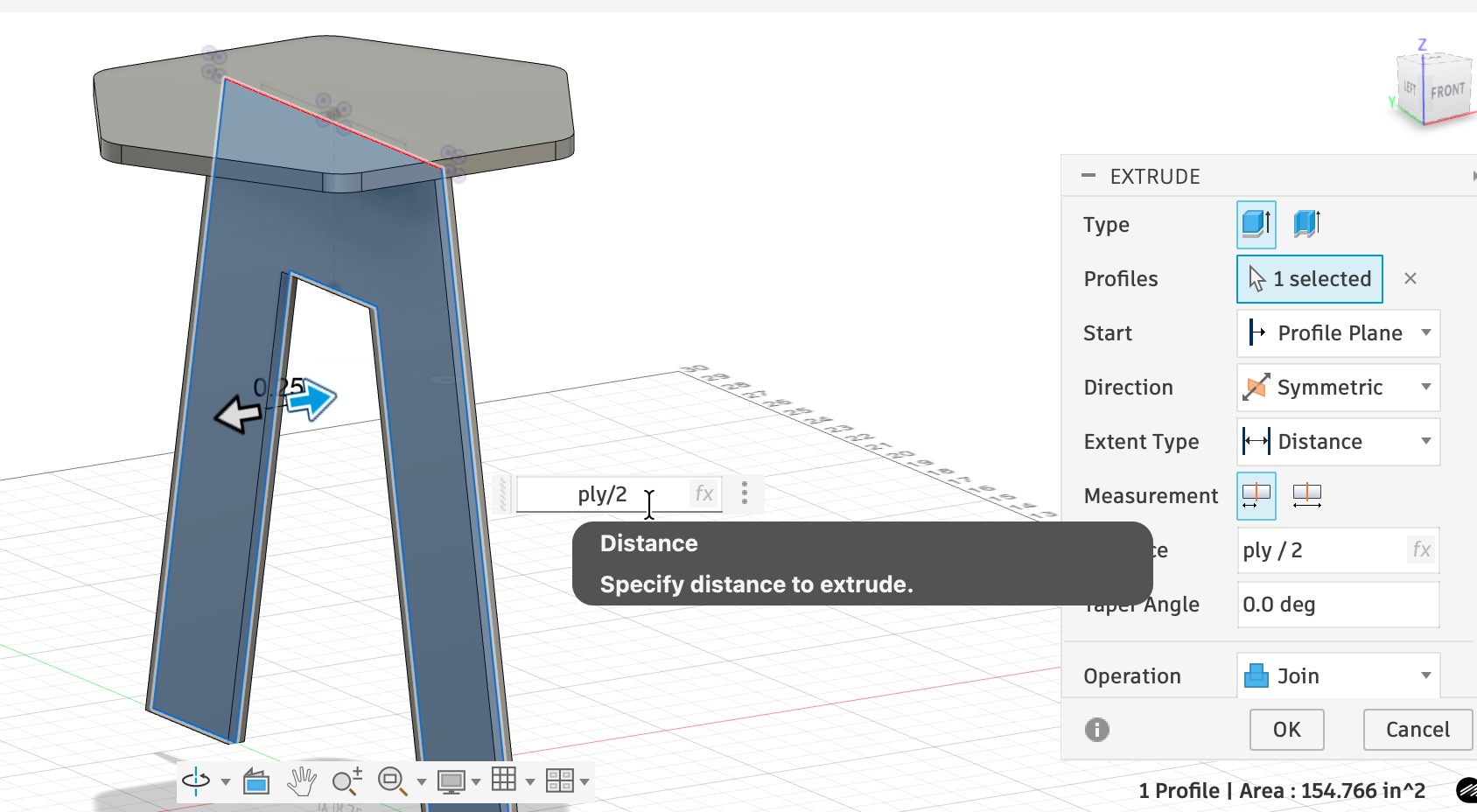Collapse the EXTRUDE dialog with minus icon
This screenshot has height=812, width=1477.
[1088, 176]
